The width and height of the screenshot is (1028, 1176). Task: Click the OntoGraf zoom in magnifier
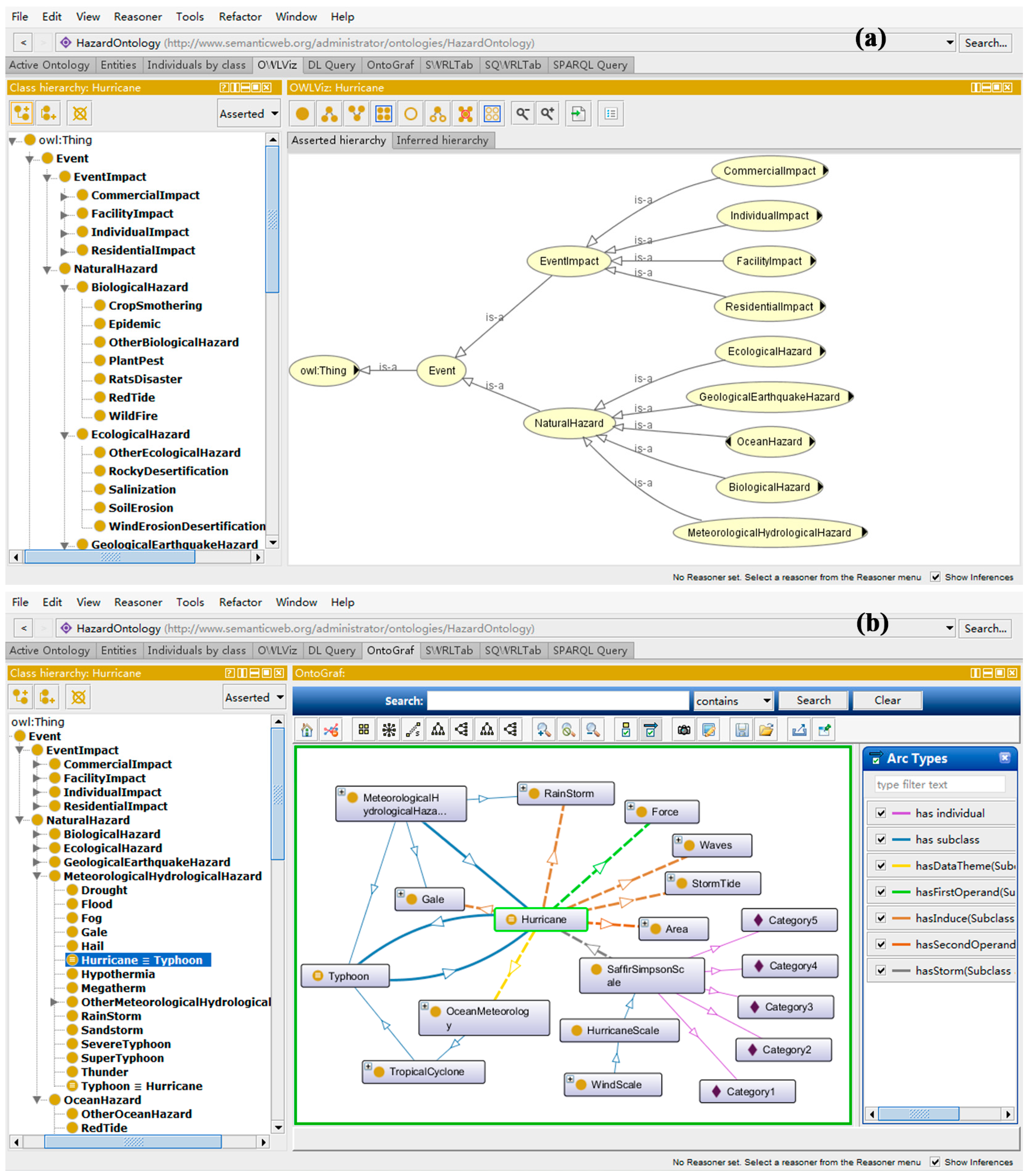tap(543, 730)
